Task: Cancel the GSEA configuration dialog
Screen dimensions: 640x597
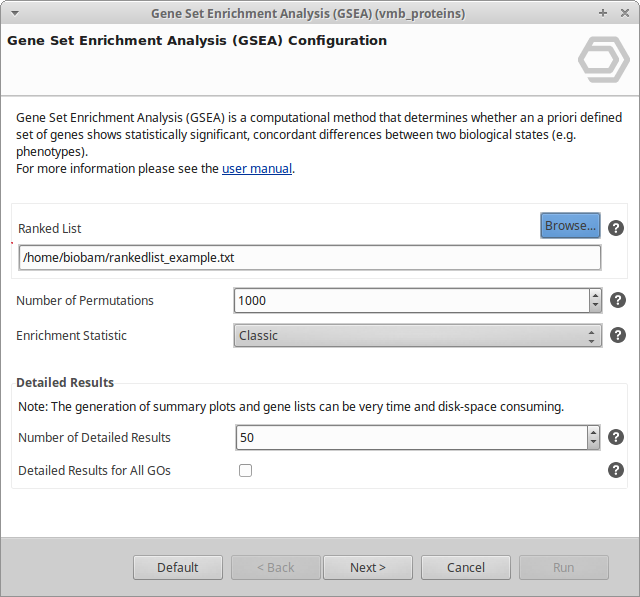Action: point(465,567)
